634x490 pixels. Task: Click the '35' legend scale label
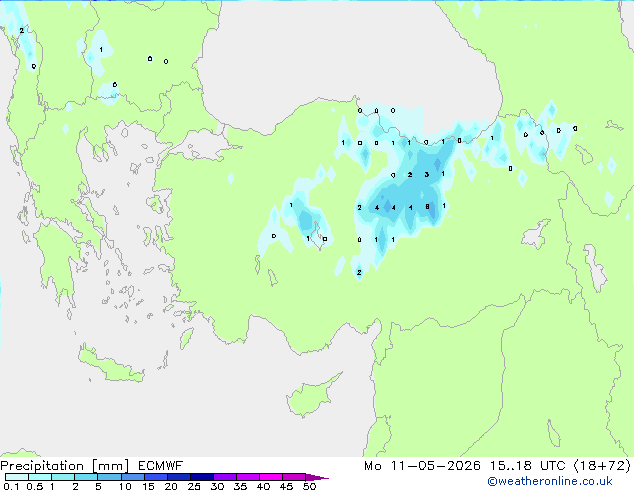pos(240,486)
